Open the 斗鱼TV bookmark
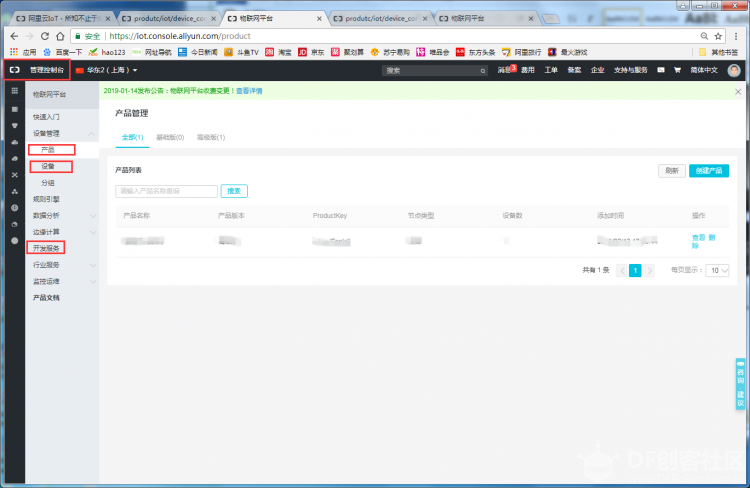 (x=242, y=52)
